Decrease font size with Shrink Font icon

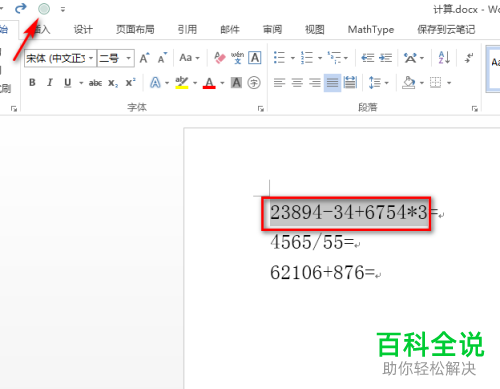pos(162,58)
